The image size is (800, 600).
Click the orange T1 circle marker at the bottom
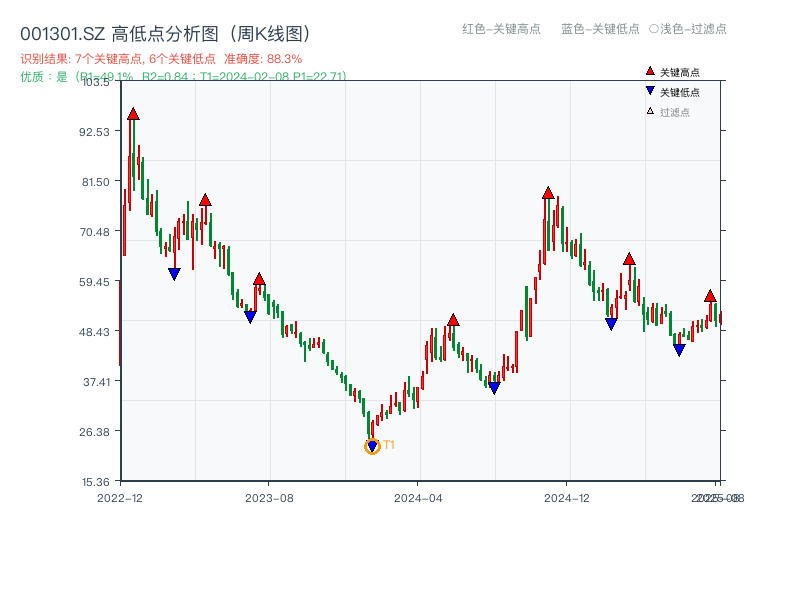(371, 445)
